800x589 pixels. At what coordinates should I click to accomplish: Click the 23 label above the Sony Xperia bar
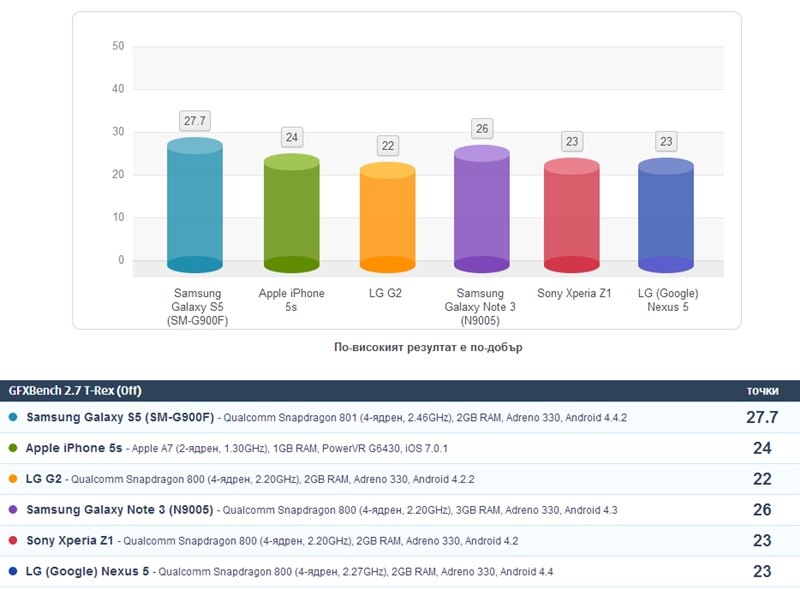(572, 141)
